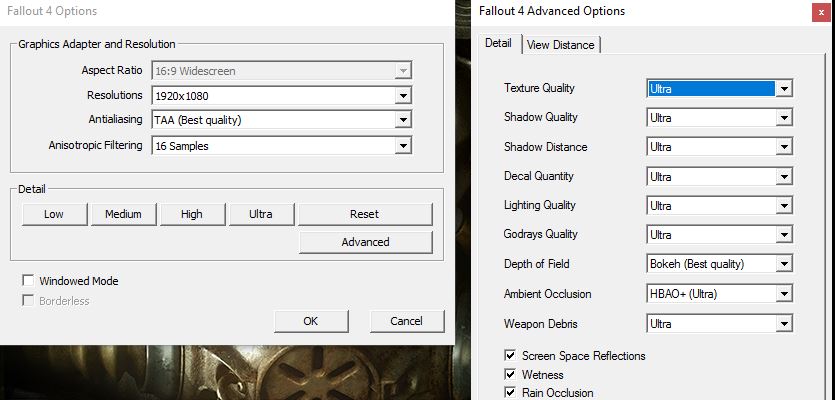Toggle the Windowed Mode checkbox
Viewport: 835px width, 400px height.
coord(28,281)
